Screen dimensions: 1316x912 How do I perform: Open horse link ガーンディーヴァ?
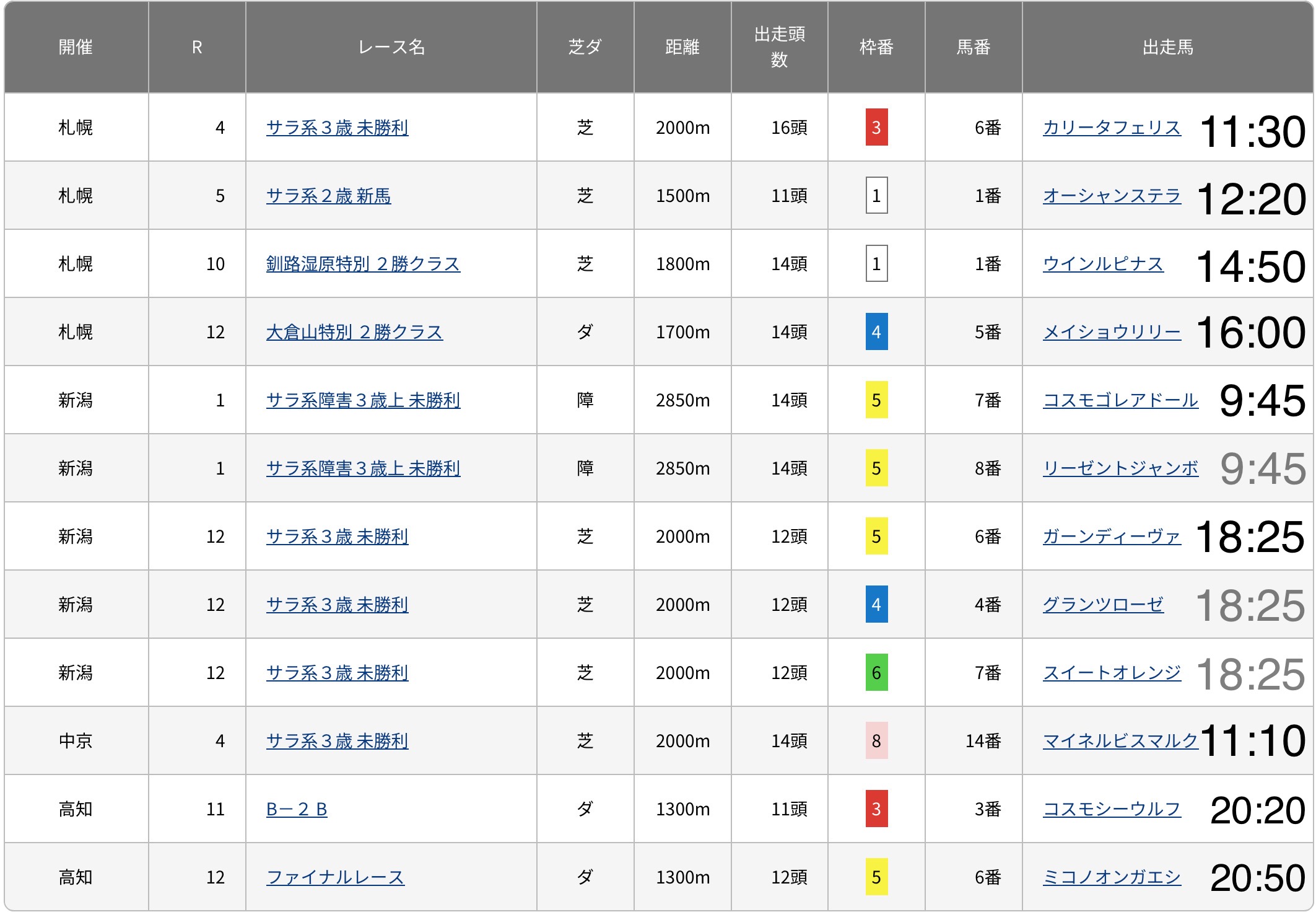(x=1111, y=537)
